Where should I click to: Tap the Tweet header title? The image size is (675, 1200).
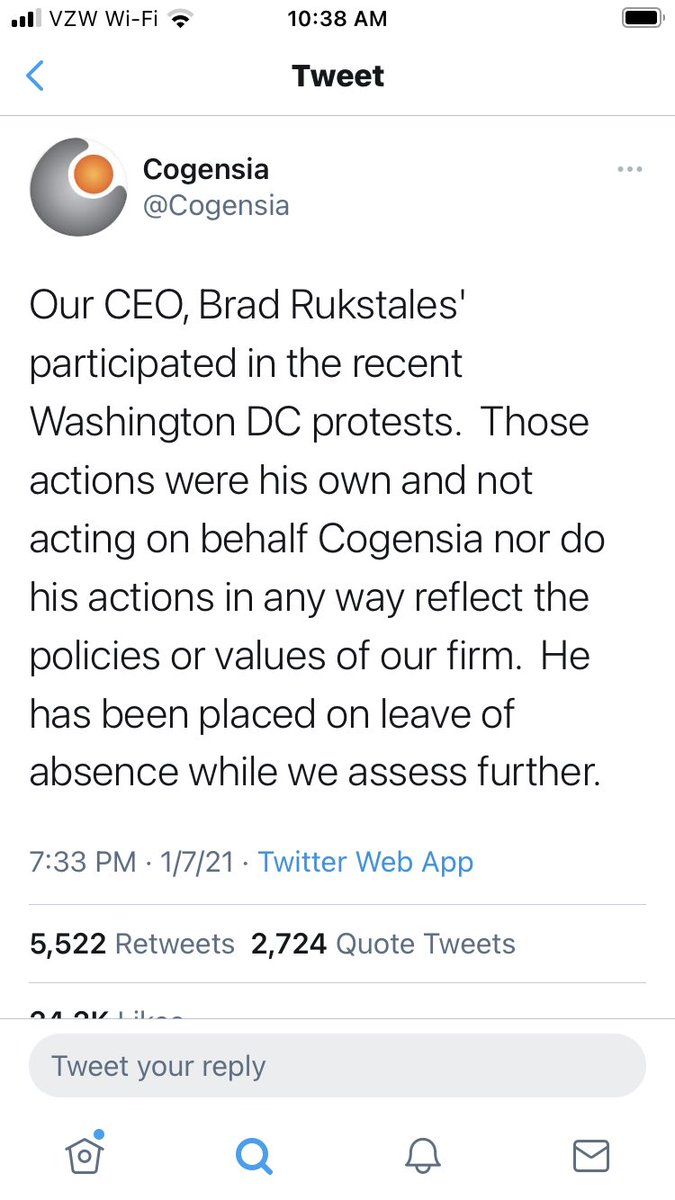click(338, 76)
